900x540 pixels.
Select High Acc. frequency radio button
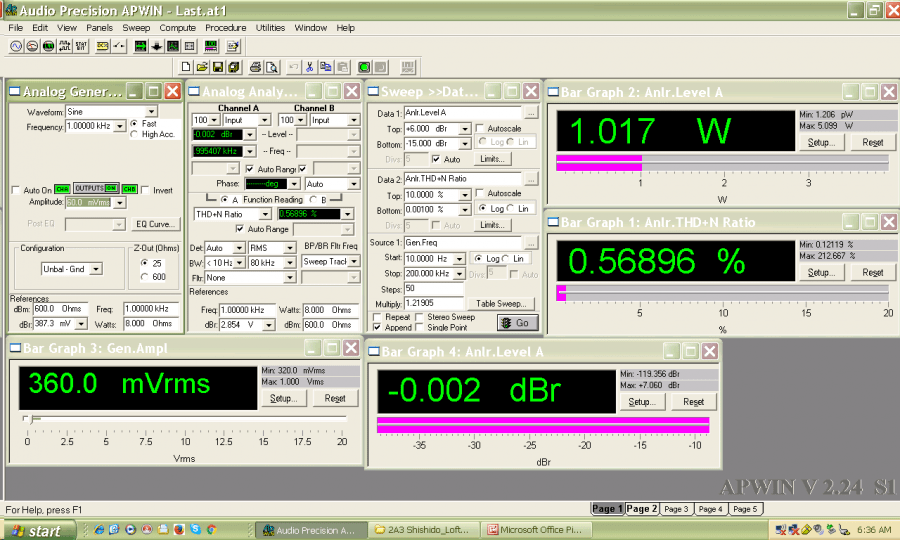[134, 134]
